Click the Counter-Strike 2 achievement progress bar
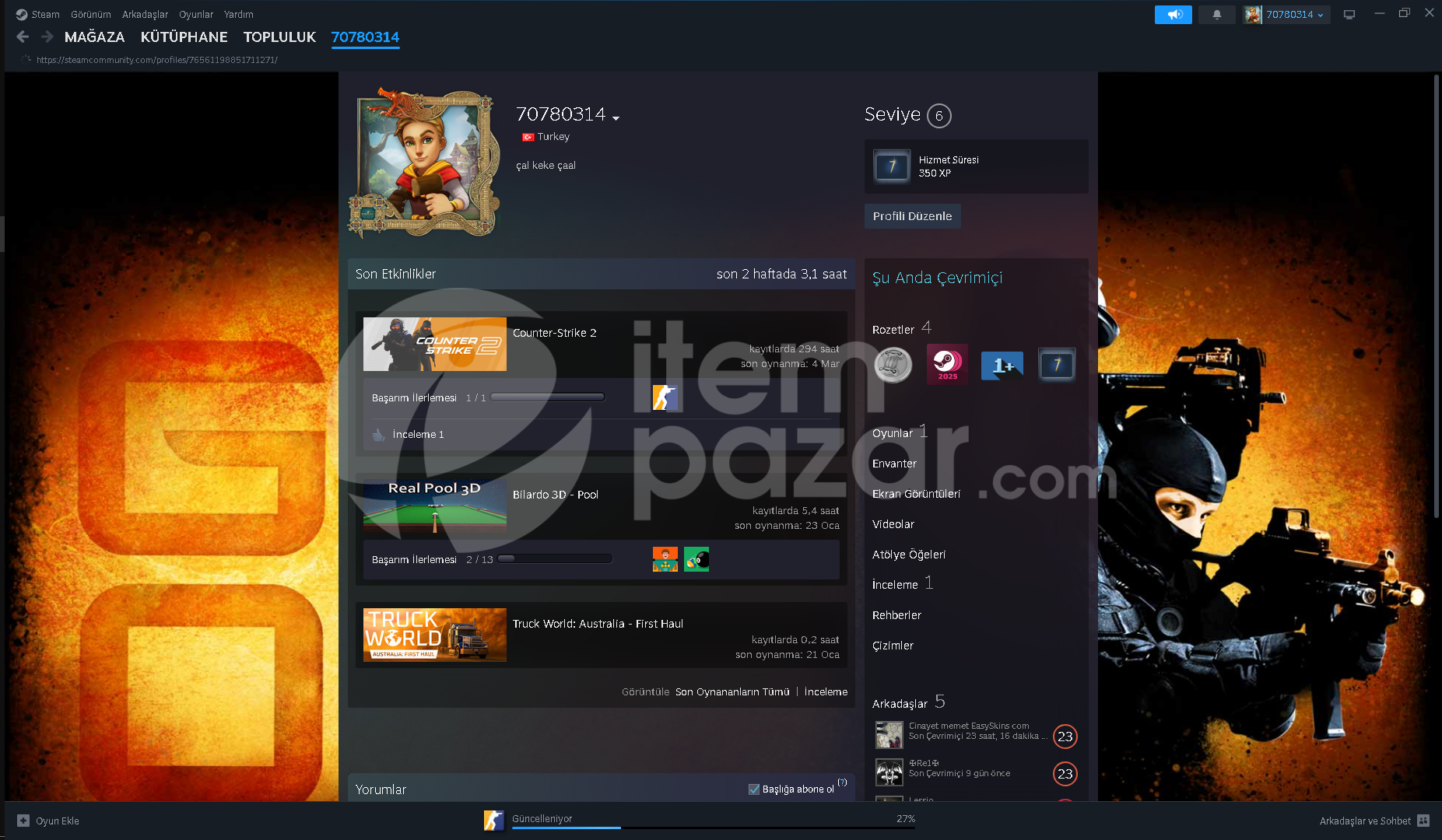 tap(548, 397)
